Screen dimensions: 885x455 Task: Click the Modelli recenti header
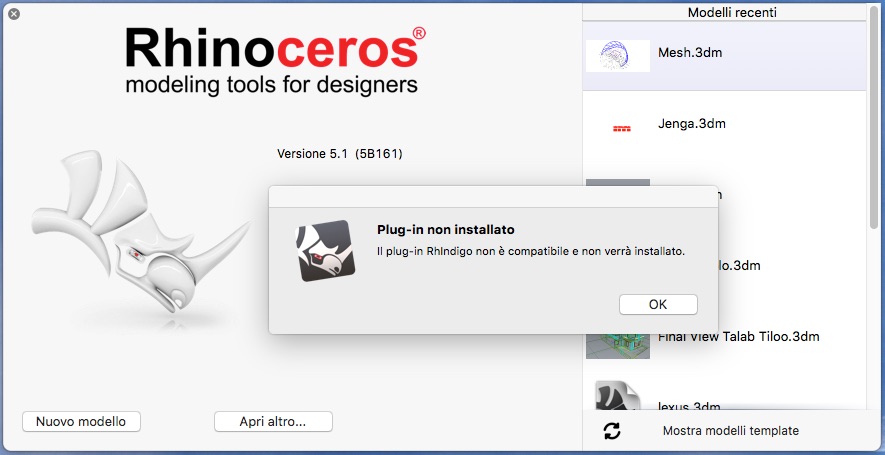pos(732,13)
